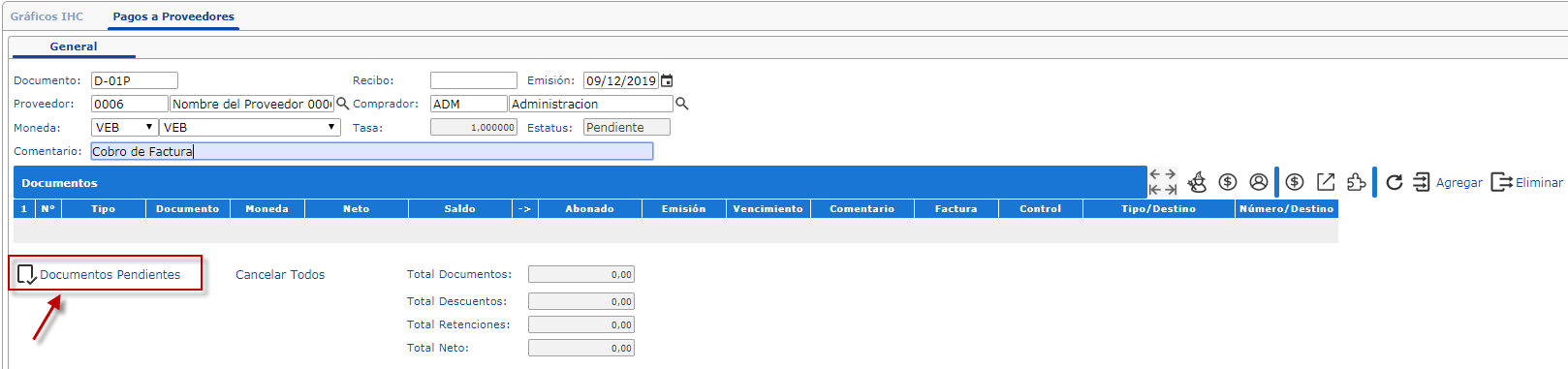1568x369 pixels.
Task: Go to next record arrow
Action: click(x=1171, y=174)
